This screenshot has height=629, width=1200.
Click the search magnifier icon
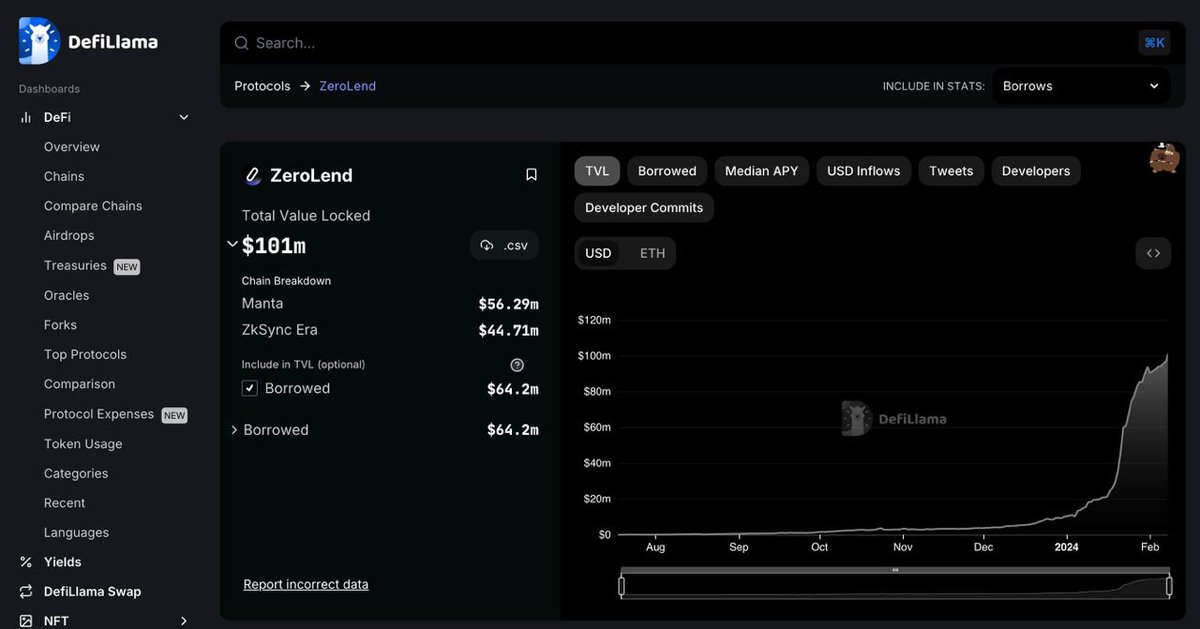tap(241, 43)
